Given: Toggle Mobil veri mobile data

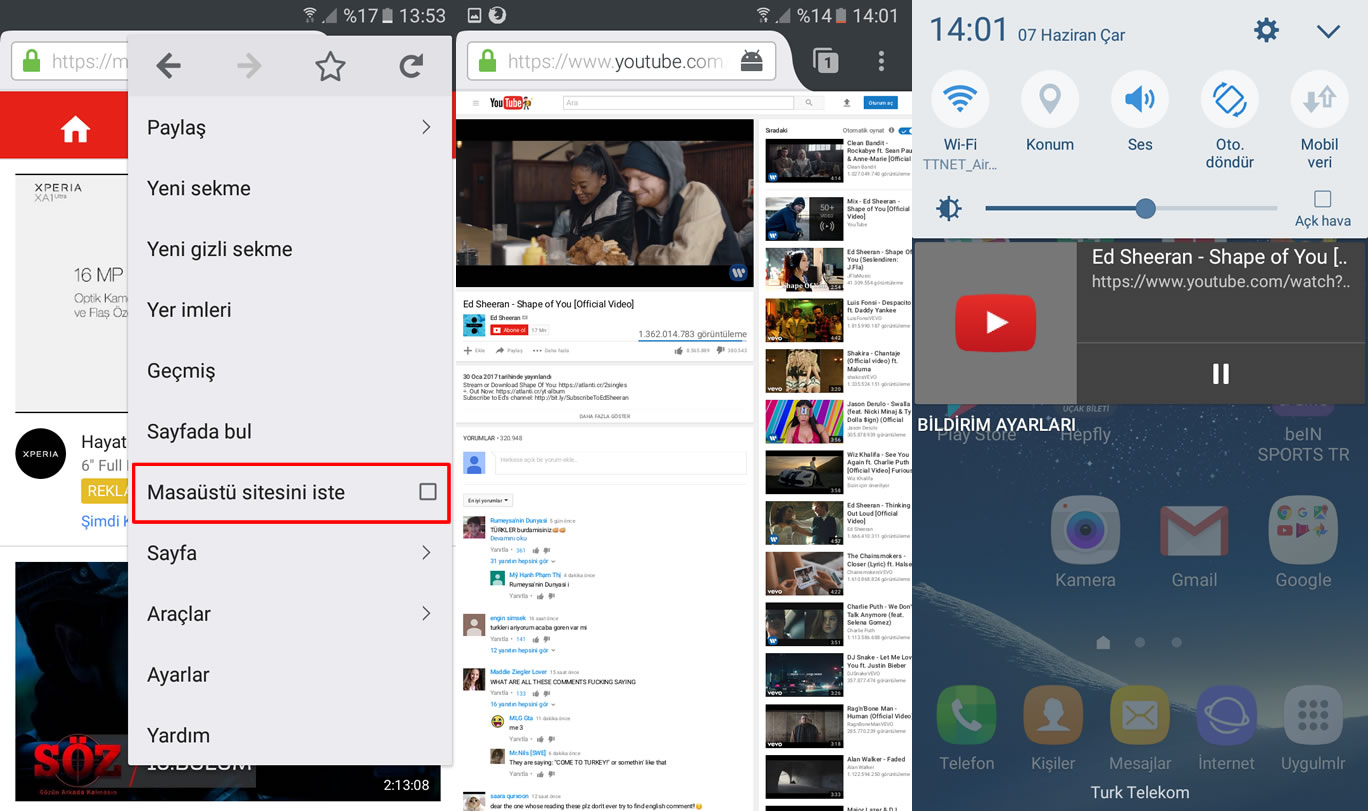Looking at the screenshot, I should (1320, 99).
